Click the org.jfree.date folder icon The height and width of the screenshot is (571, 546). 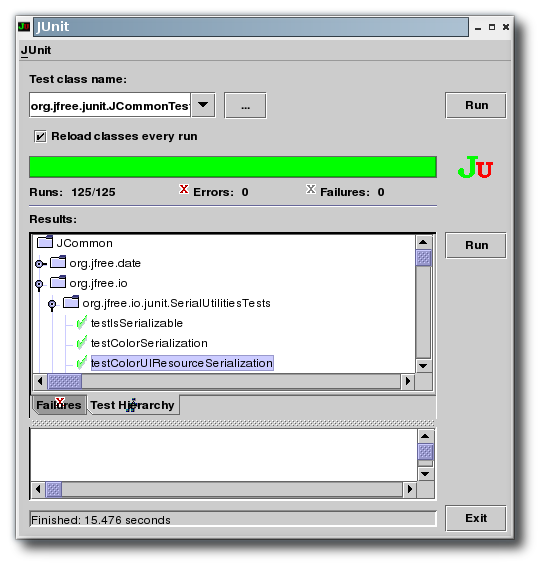(x=58, y=262)
